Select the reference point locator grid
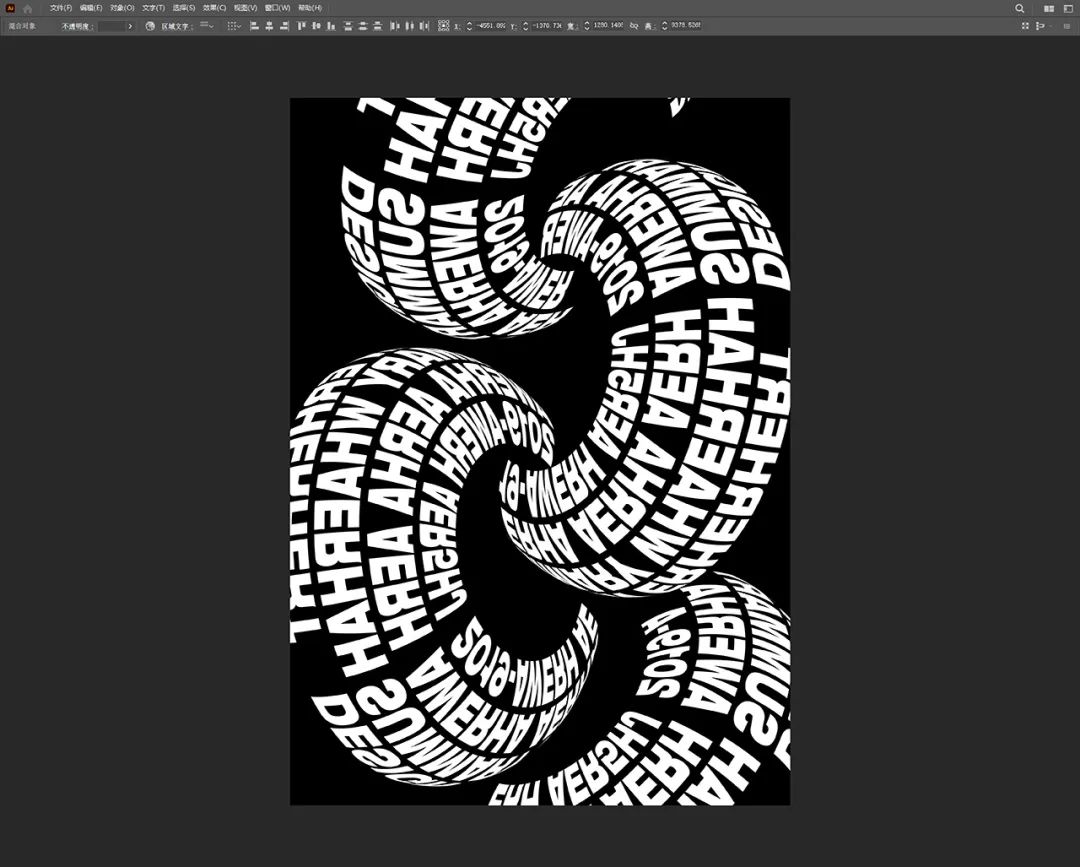 pyautogui.click(x=443, y=25)
